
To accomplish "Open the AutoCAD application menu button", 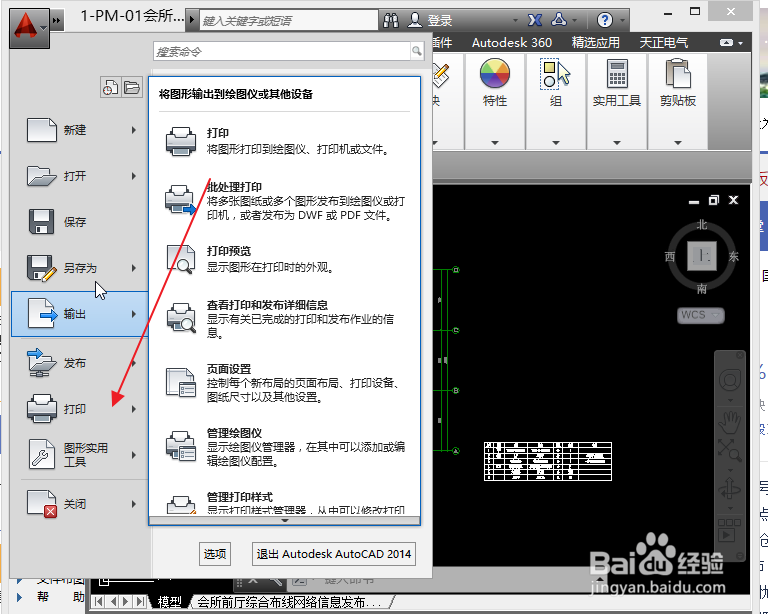I will (x=29, y=27).
